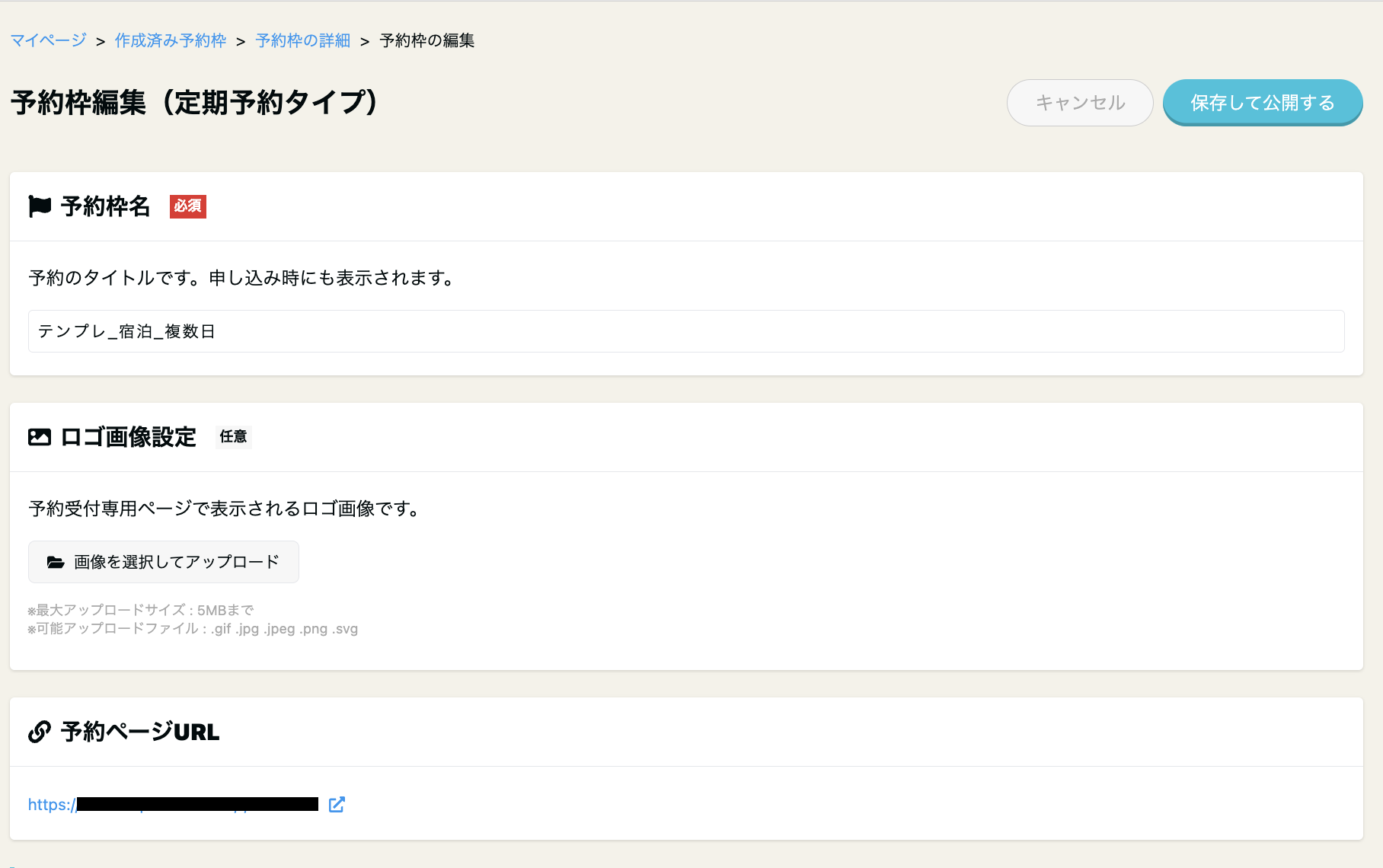Navigate to マイページ via breadcrumb
This screenshot has height=868, width=1383.
pyautogui.click(x=47, y=40)
